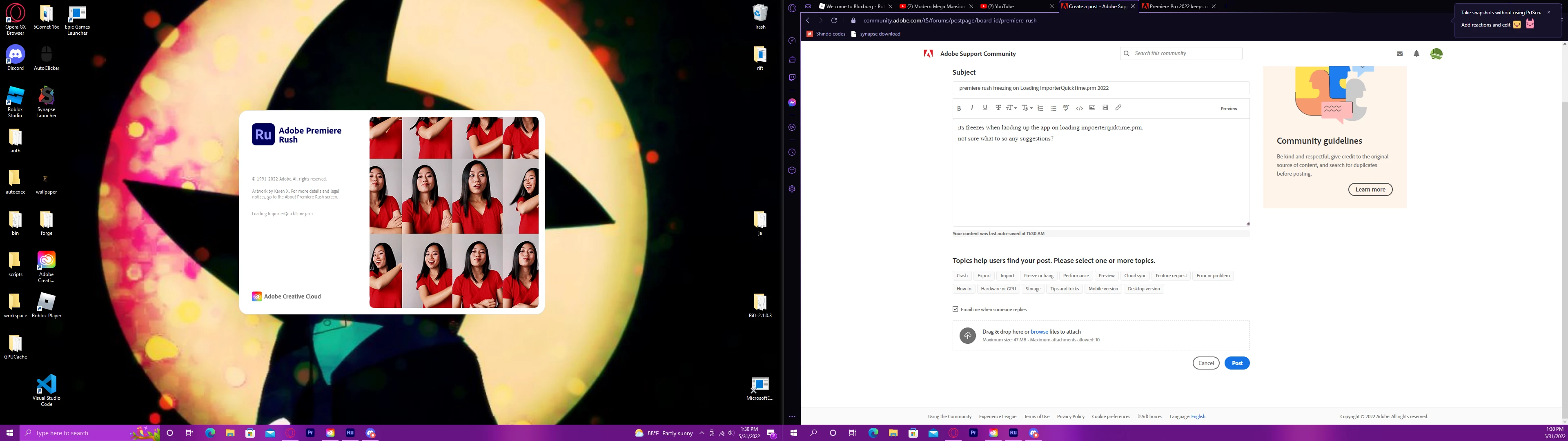Open the notifications bell

(x=1417, y=53)
